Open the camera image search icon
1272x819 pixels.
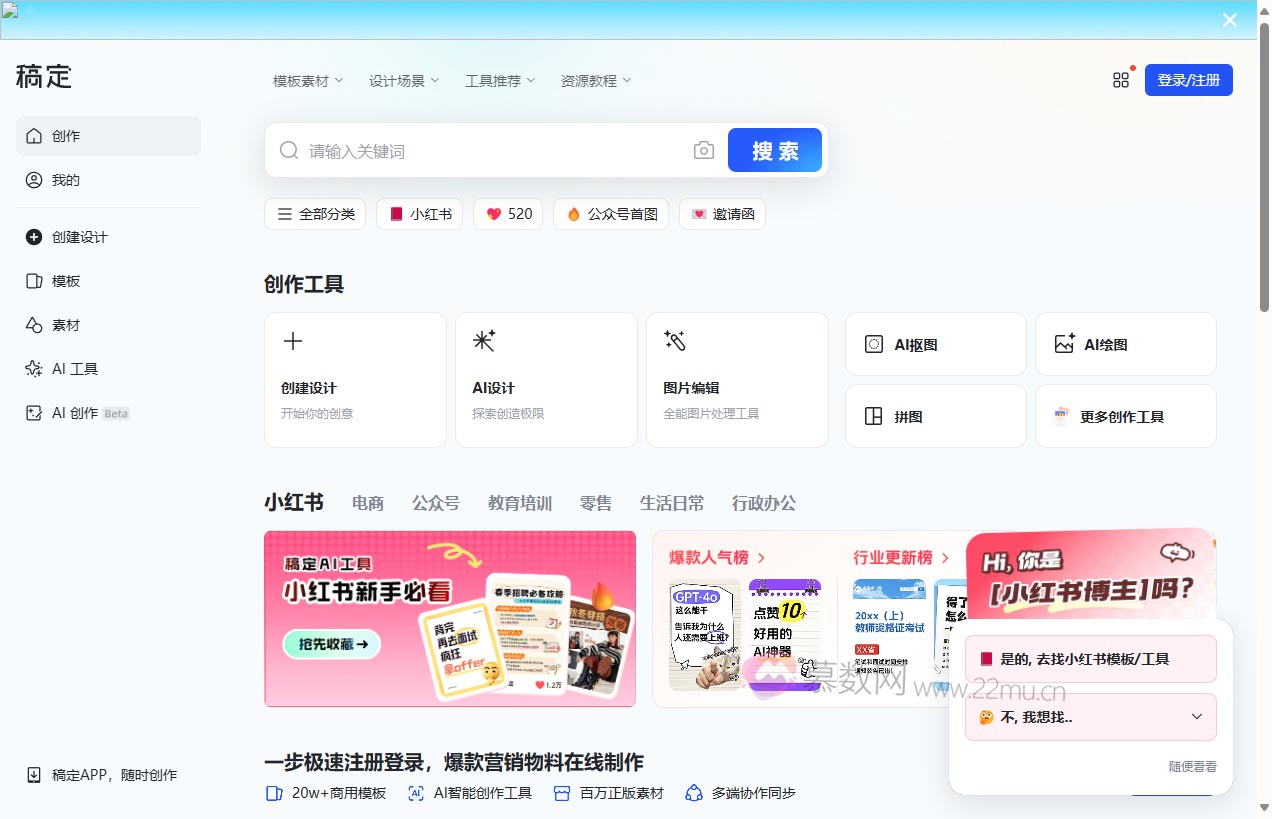coord(703,149)
